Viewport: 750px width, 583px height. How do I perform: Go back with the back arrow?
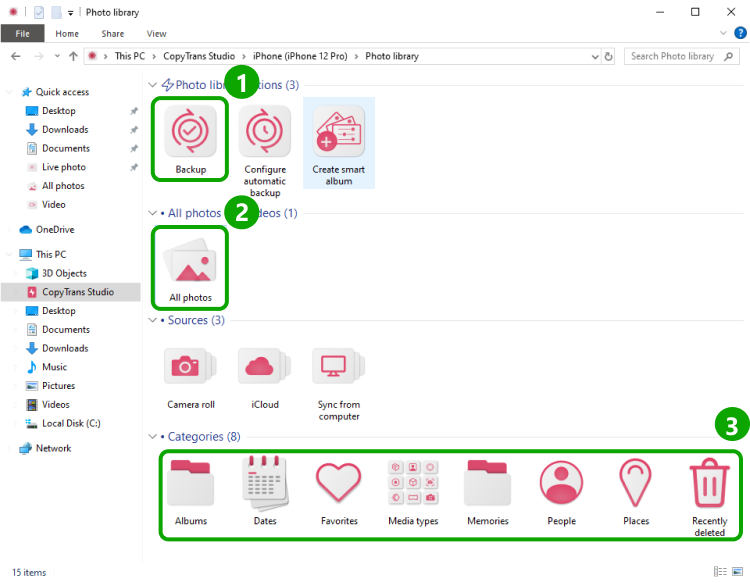16,56
